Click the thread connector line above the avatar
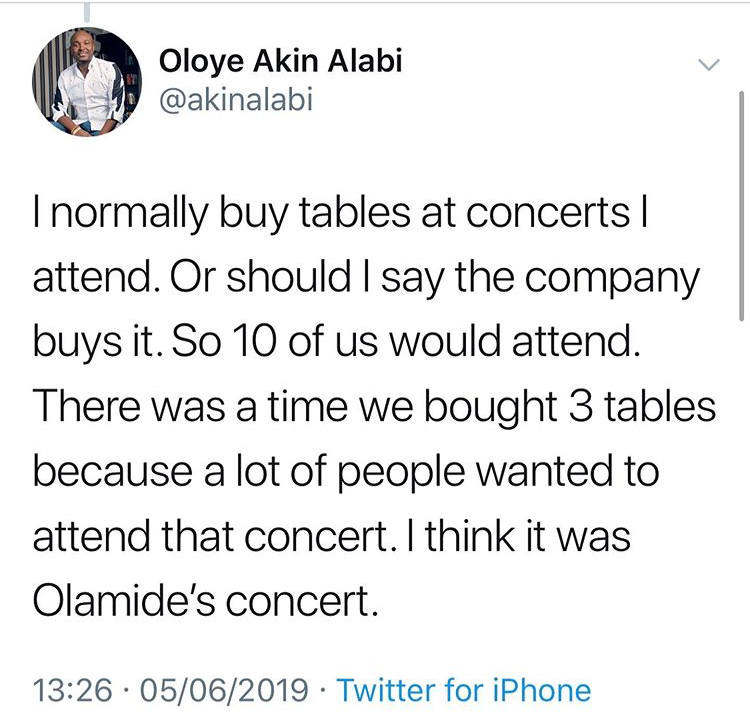750x723 pixels. [x=87, y=14]
